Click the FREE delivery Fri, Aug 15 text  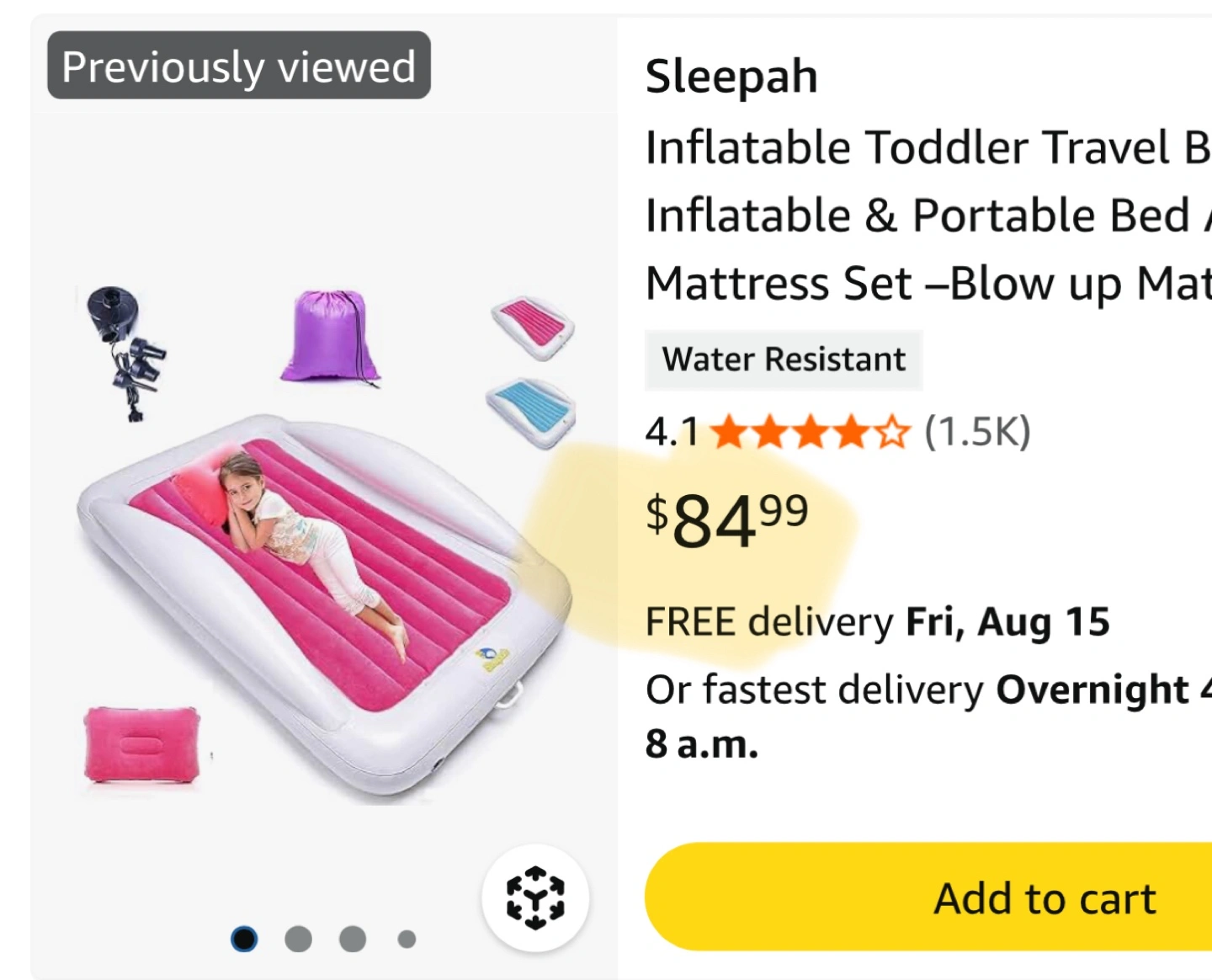pos(878,623)
